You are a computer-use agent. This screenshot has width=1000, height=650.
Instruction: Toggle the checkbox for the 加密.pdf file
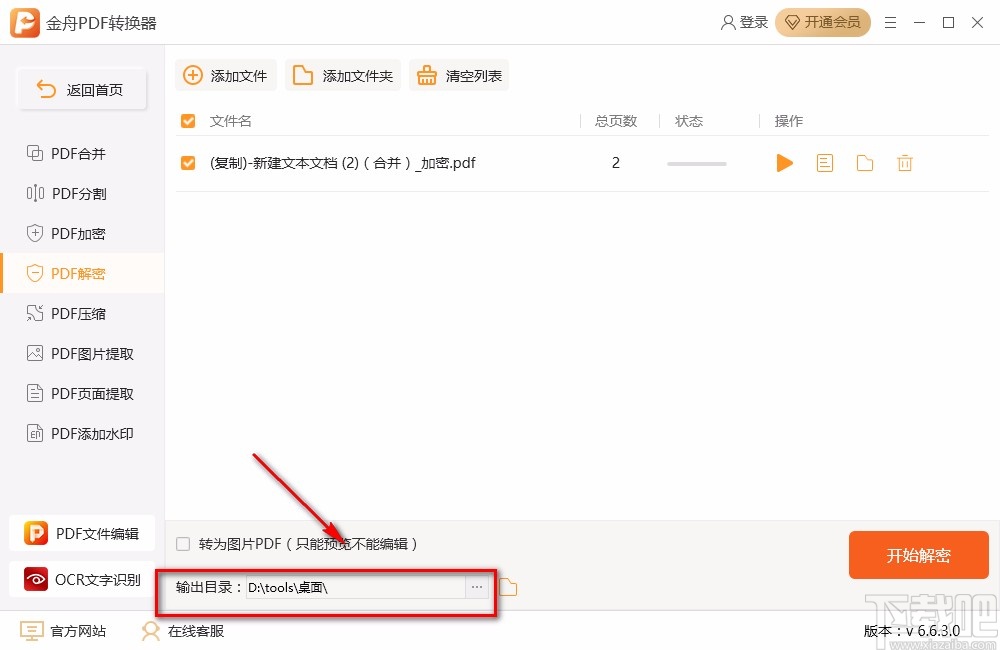click(187, 162)
